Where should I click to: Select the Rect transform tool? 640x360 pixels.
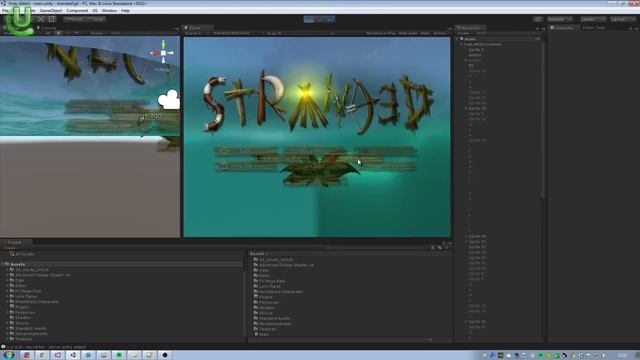pos(51,19)
